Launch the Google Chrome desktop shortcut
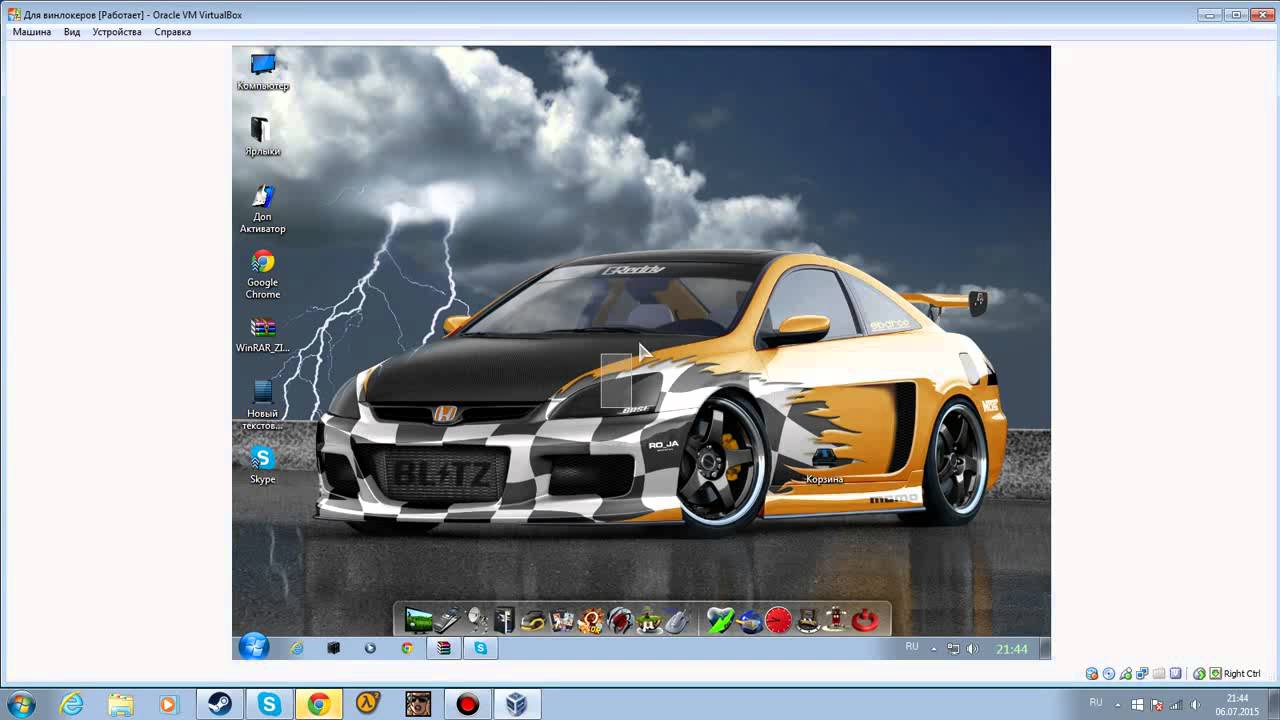1280x720 pixels. [262, 274]
